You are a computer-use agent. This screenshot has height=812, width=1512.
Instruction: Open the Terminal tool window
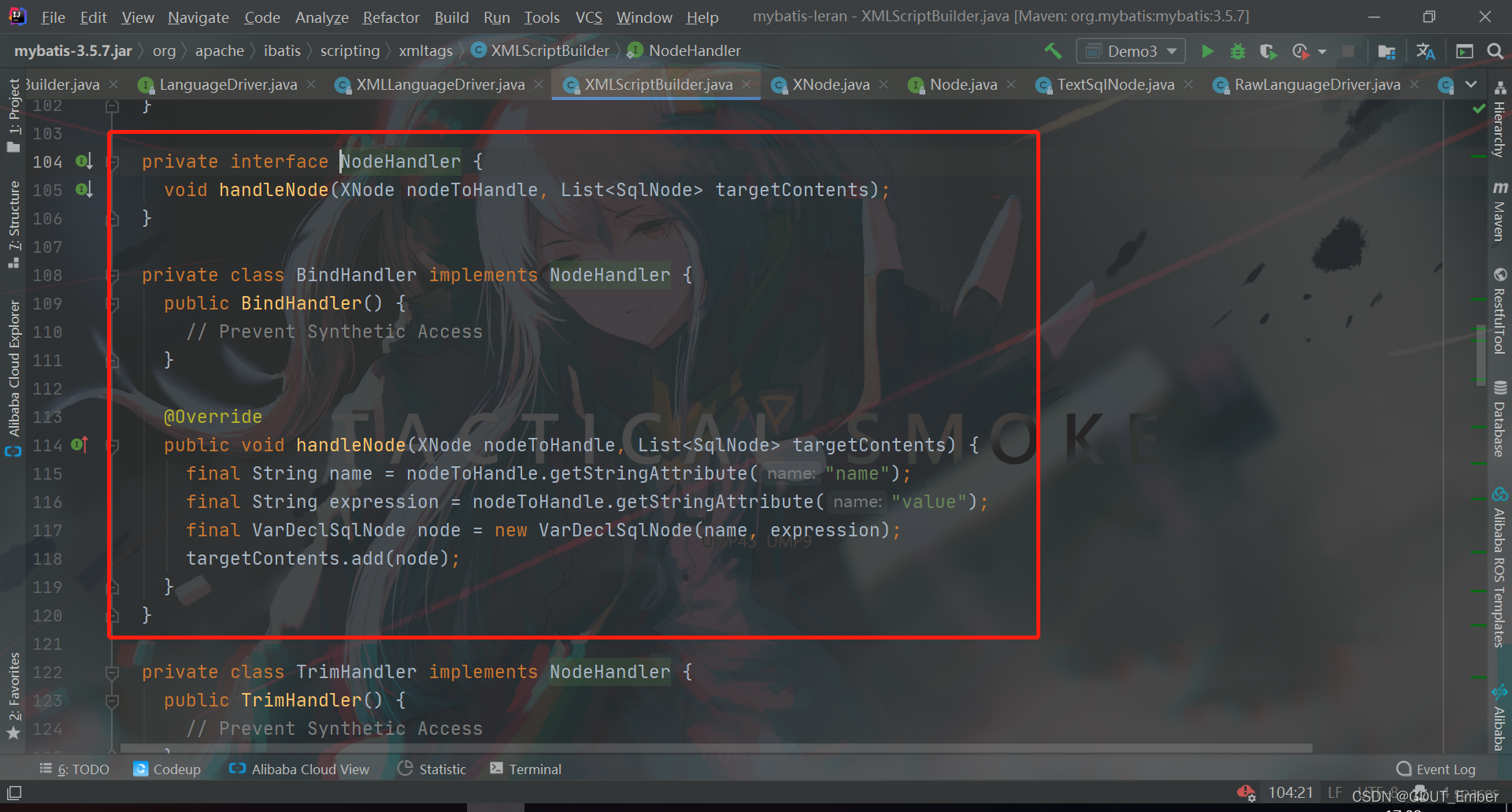[x=525, y=769]
